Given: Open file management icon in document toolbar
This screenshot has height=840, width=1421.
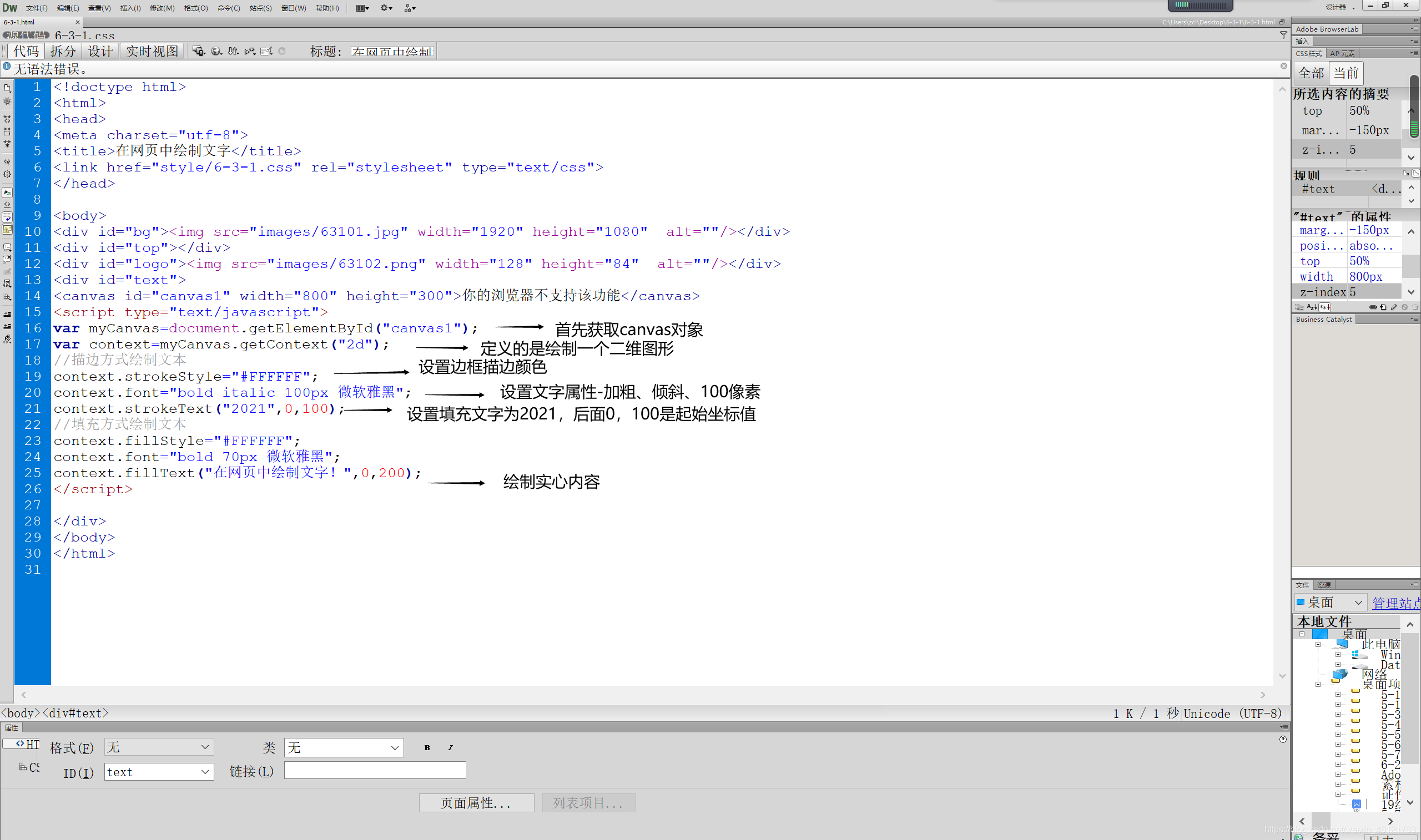Looking at the screenshot, I should [233, 51].
